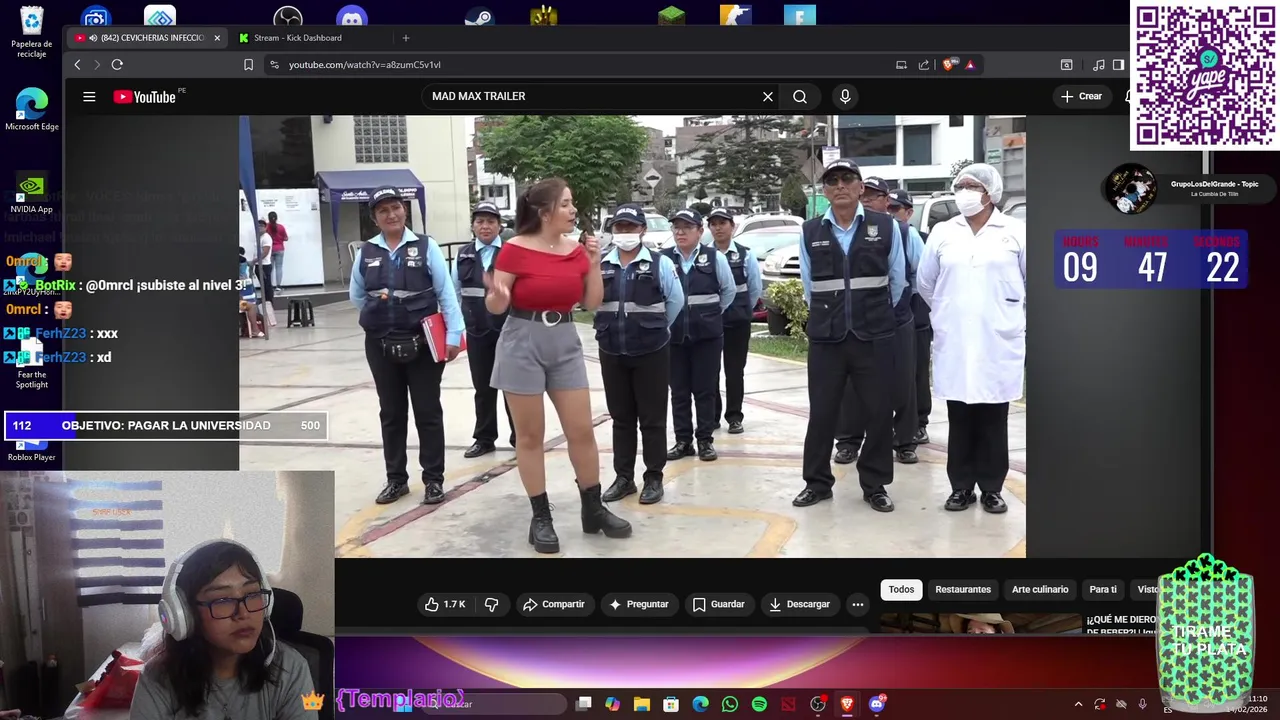Image resolution: width=1280 pixels, height=720 pixels.
Task: Bookmark this page in Brave
Action: (x=248, y=65)
